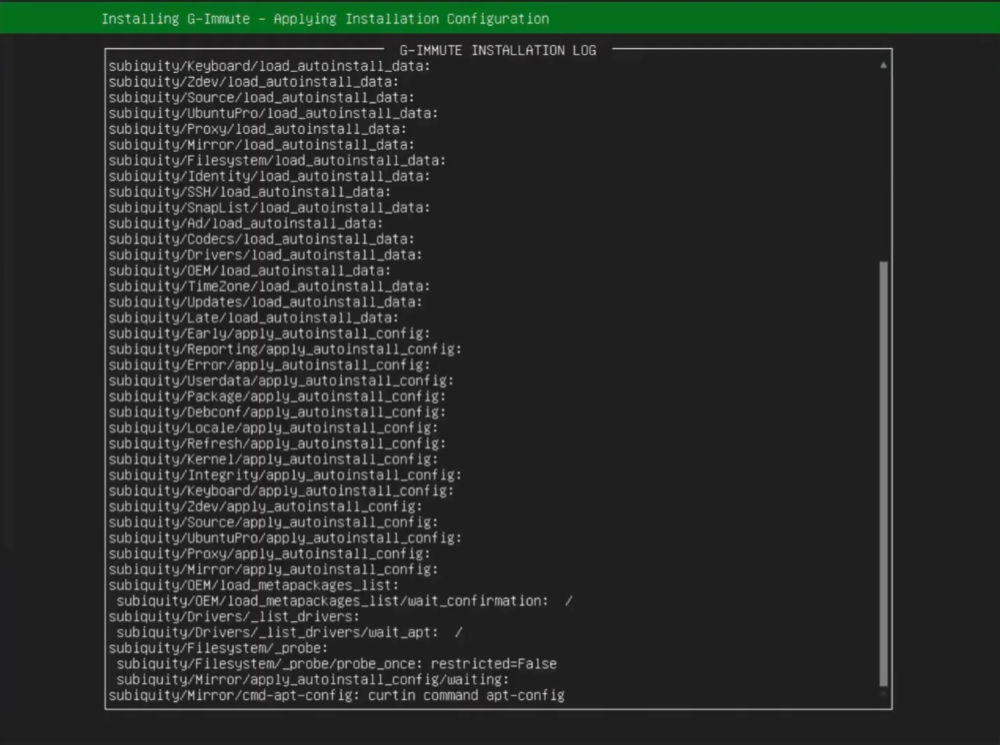Select line 'subiquity/Mirror/apply_autoinstall_config:'
This screenshot has height=745, width=1000.
273,570
